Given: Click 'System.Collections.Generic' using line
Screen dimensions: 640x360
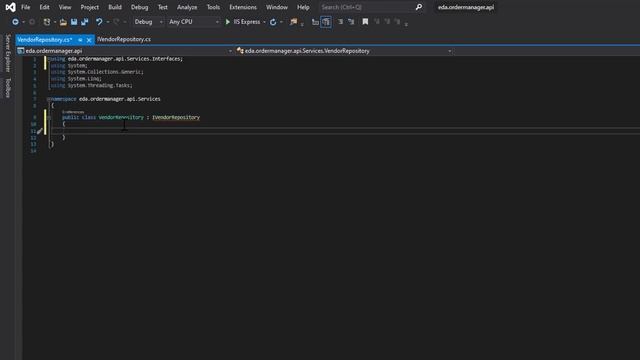Looking at the screenshot, I should [x=97, y=72].
